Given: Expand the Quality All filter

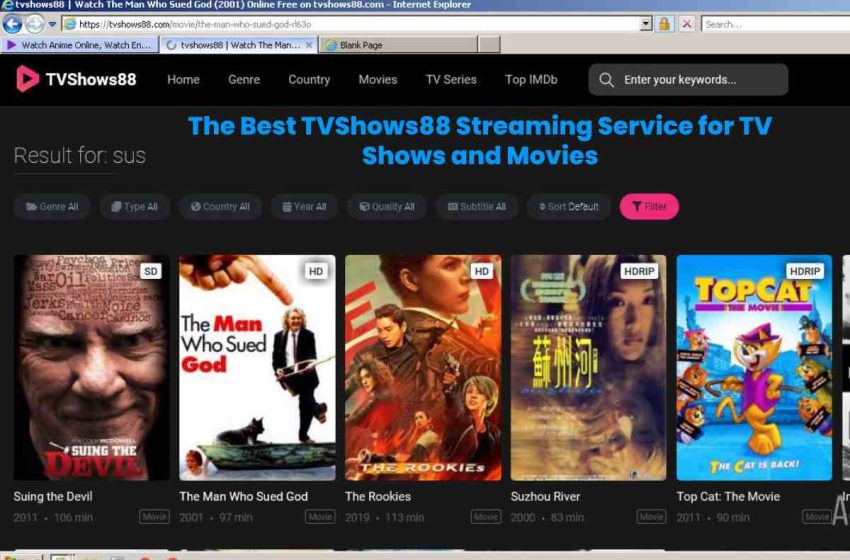Looking at the screenshot, I should click(387, 207).
